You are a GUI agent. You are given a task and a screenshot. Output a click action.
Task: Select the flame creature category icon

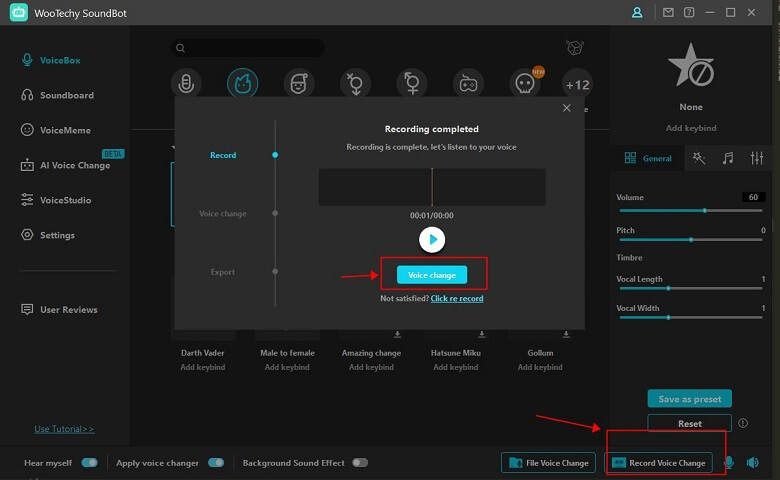(x=242, y=84)
